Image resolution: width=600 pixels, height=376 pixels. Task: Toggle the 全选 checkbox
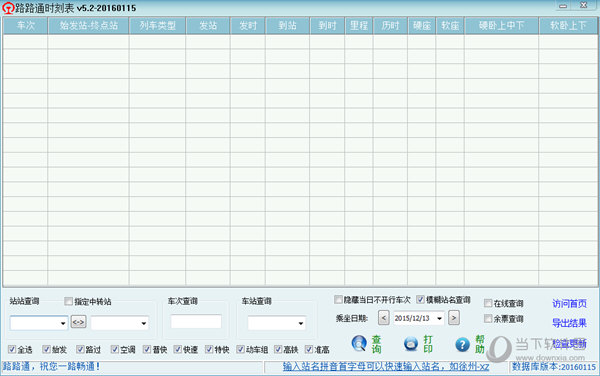click(12, 349)
